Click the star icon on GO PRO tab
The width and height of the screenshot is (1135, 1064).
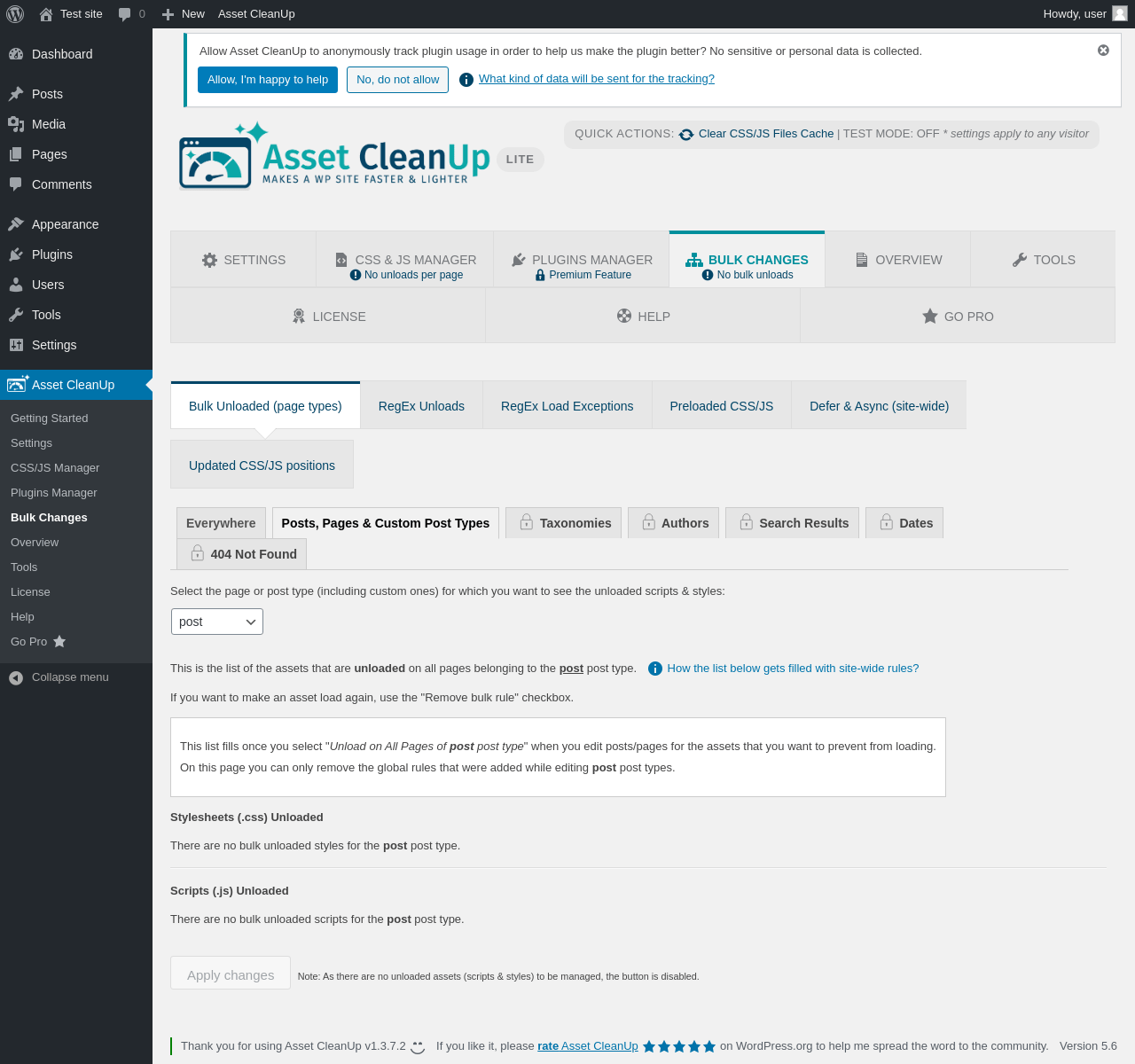tap(930, 316)
